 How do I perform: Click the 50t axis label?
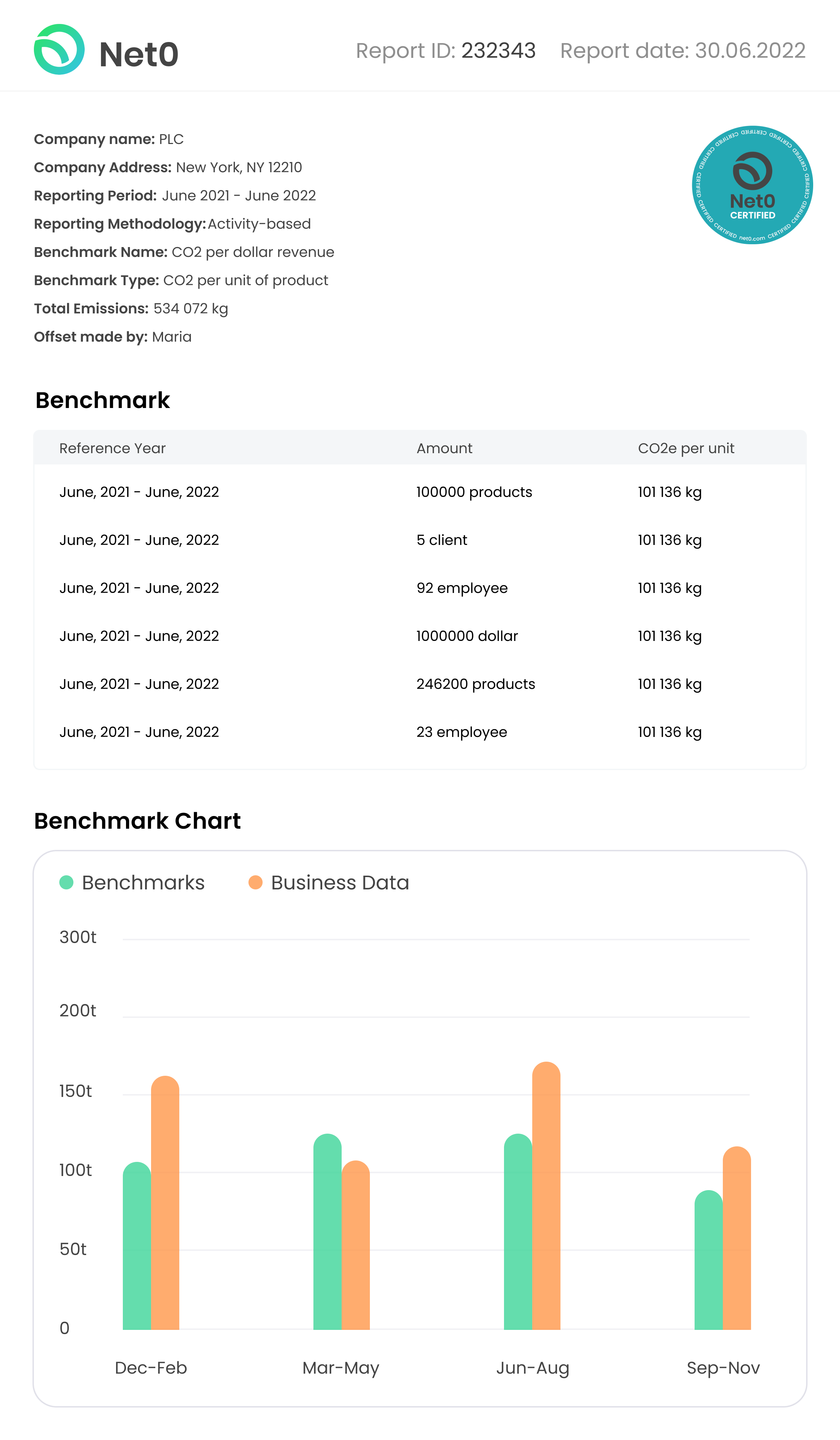click(x=73, y=1249)
